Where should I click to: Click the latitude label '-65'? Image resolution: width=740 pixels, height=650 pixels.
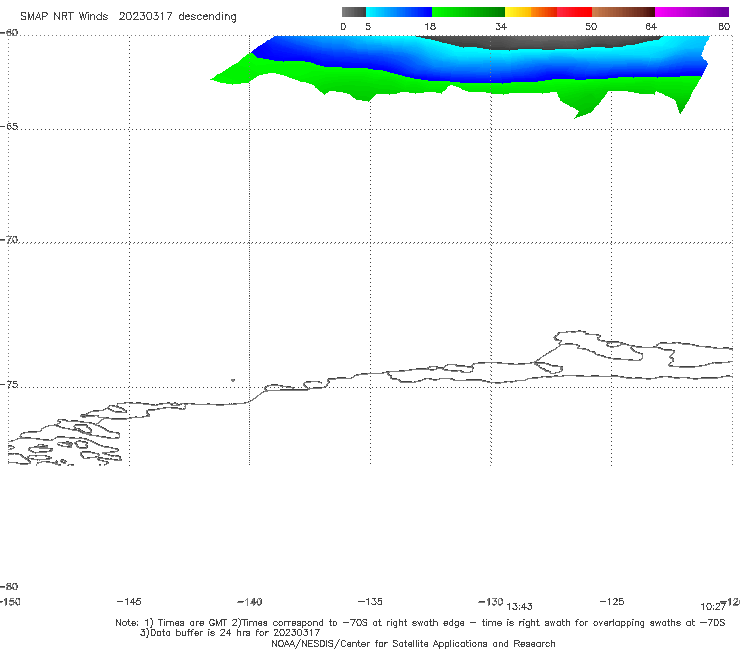pos(9,127)
